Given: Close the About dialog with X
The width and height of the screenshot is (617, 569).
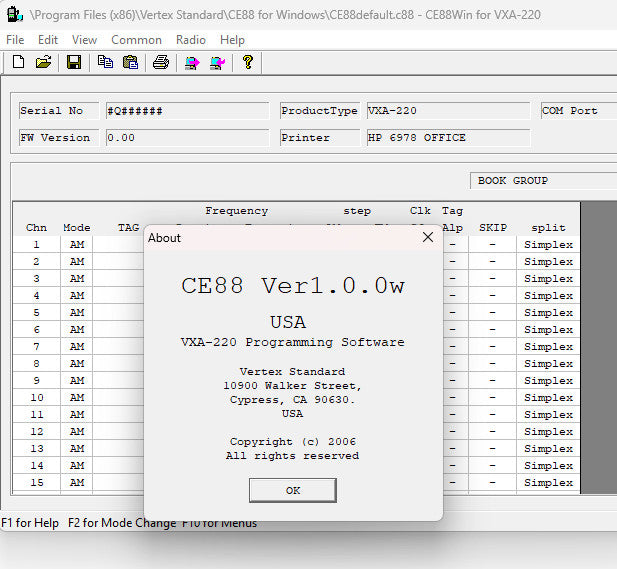Looking at the screenshot, I should coord(428,237).
